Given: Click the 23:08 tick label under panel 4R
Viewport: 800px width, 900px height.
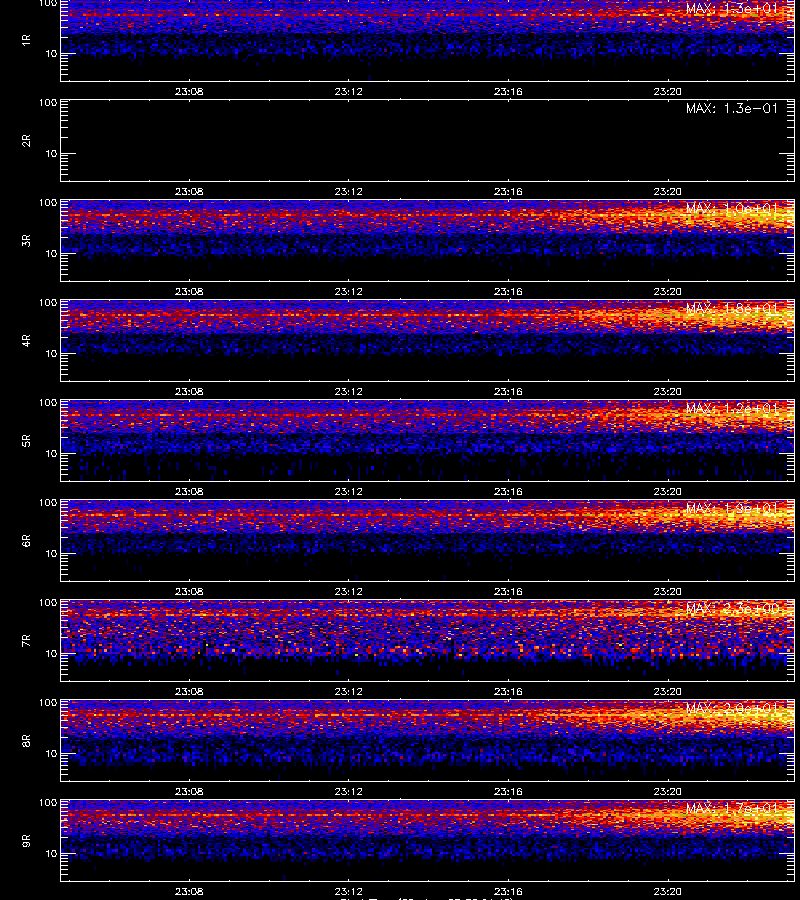Looking at the screenshot, I should pyautogui.click(x=189, y=391).
